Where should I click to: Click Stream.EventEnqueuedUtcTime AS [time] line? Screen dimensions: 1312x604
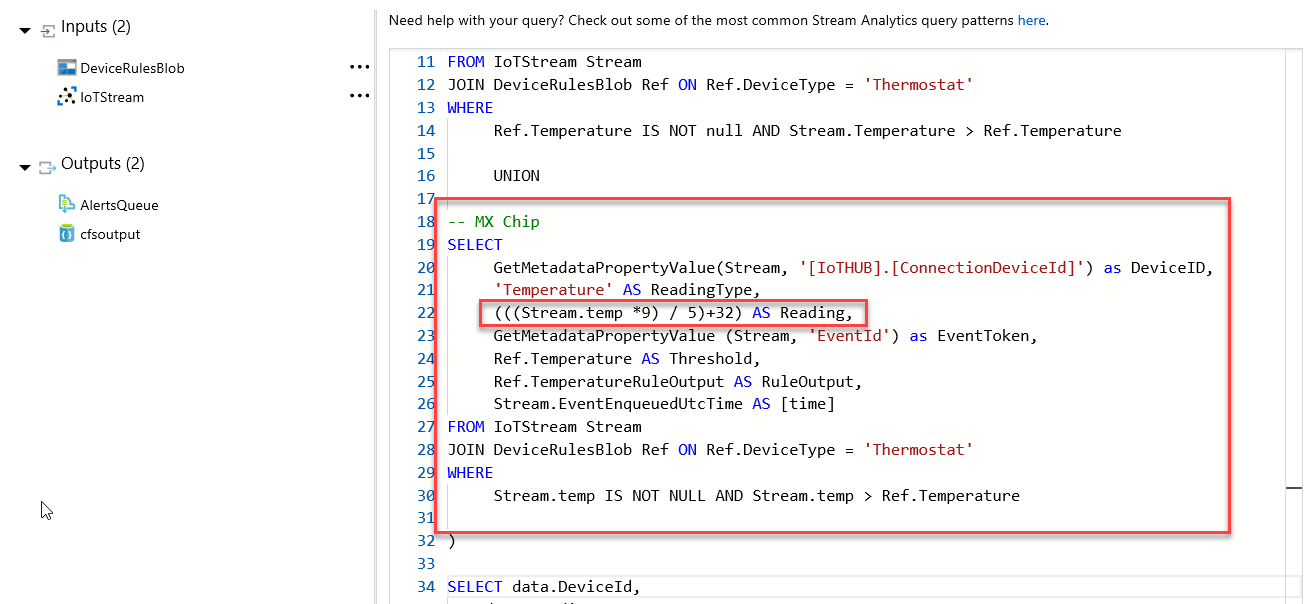tap(664, 404)
